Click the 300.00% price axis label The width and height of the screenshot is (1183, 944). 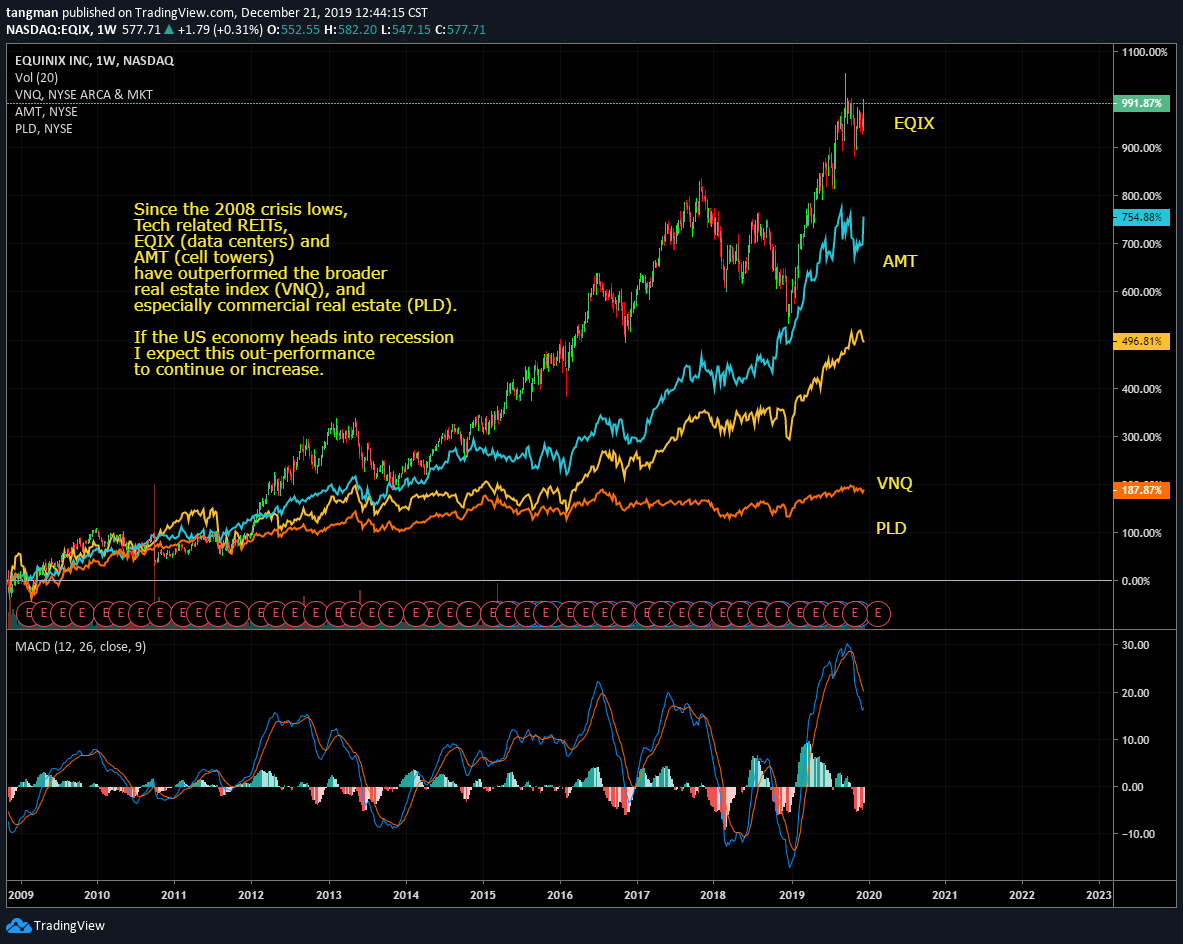(1142, 437)
